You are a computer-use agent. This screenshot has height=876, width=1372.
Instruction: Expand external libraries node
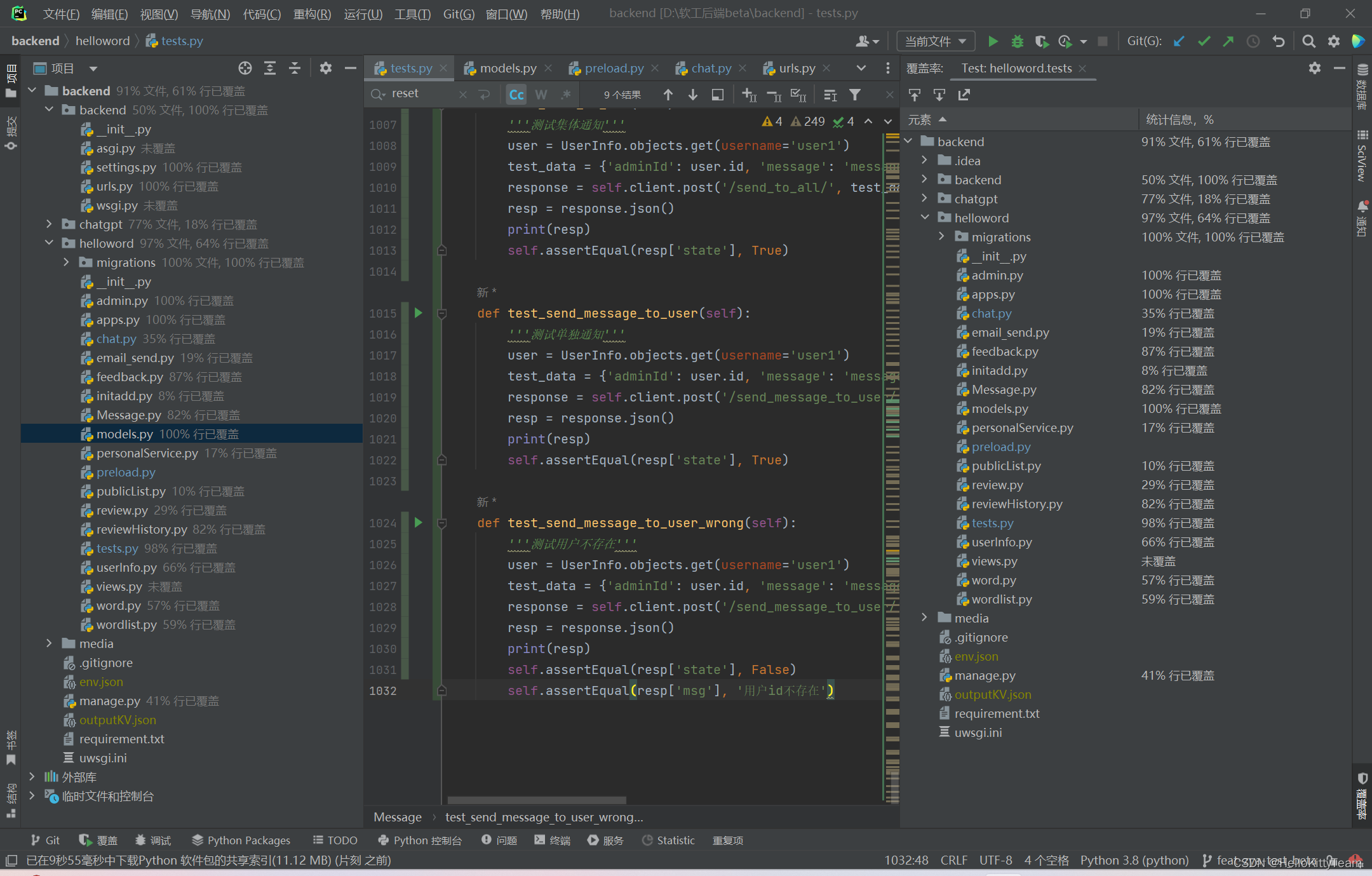click(32, 776)
